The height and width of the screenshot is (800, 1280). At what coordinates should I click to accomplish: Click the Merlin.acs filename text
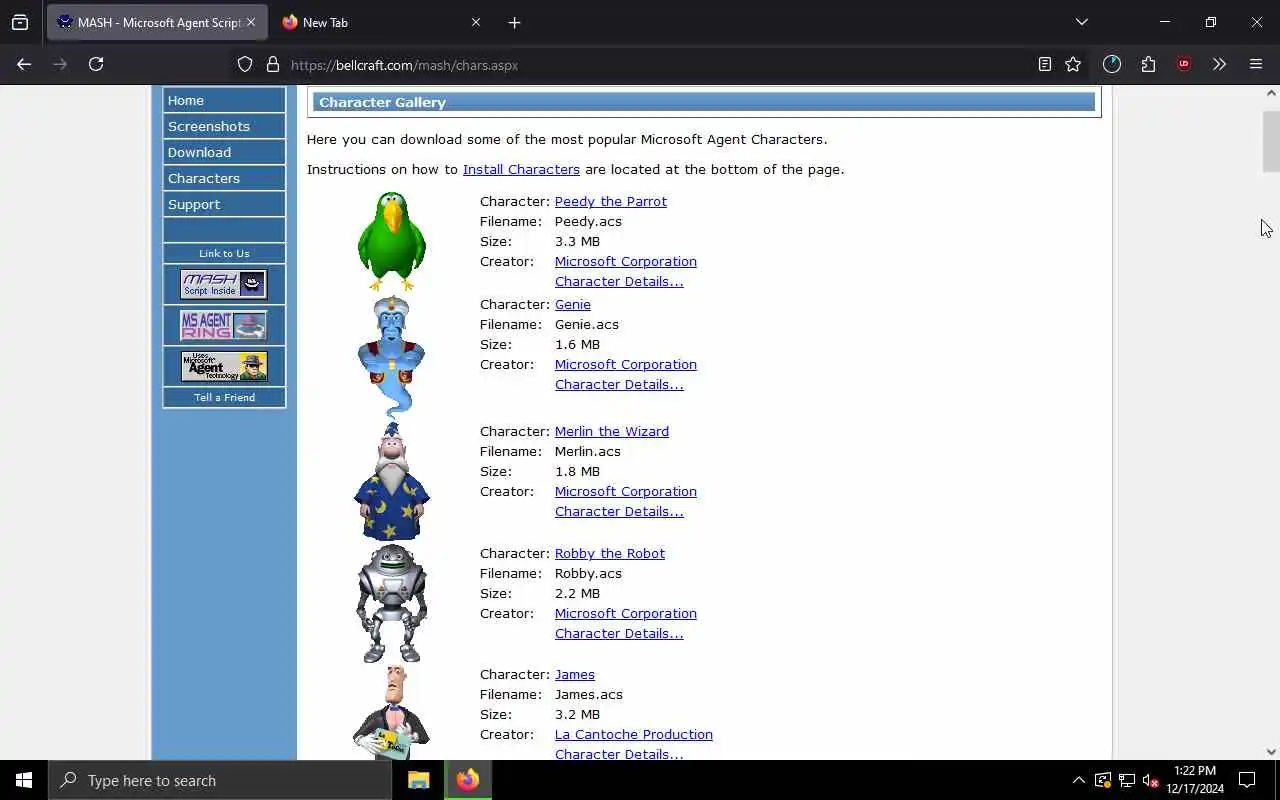pos(588,451)
